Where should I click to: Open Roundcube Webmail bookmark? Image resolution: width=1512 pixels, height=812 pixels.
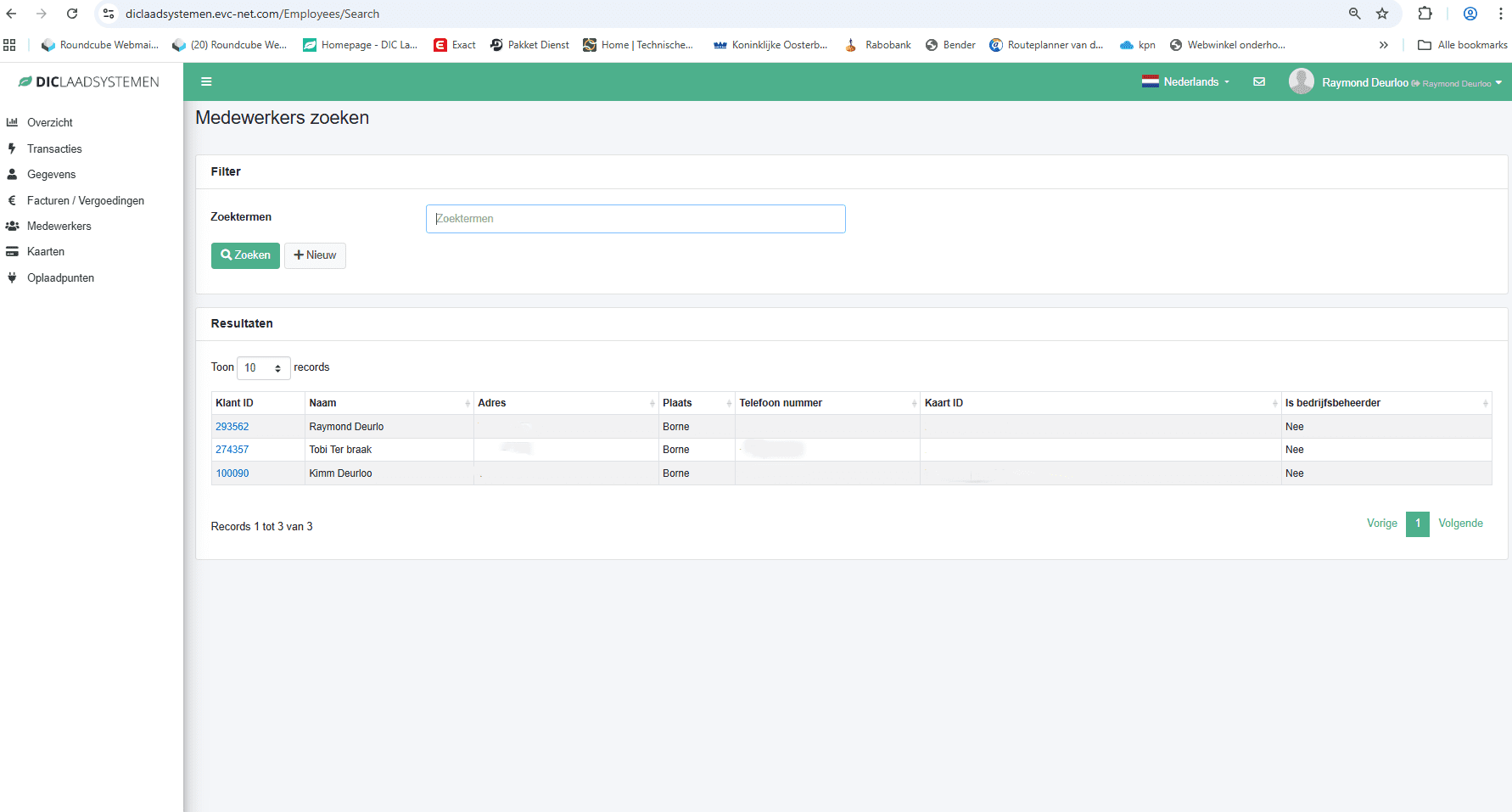[100, 45]
